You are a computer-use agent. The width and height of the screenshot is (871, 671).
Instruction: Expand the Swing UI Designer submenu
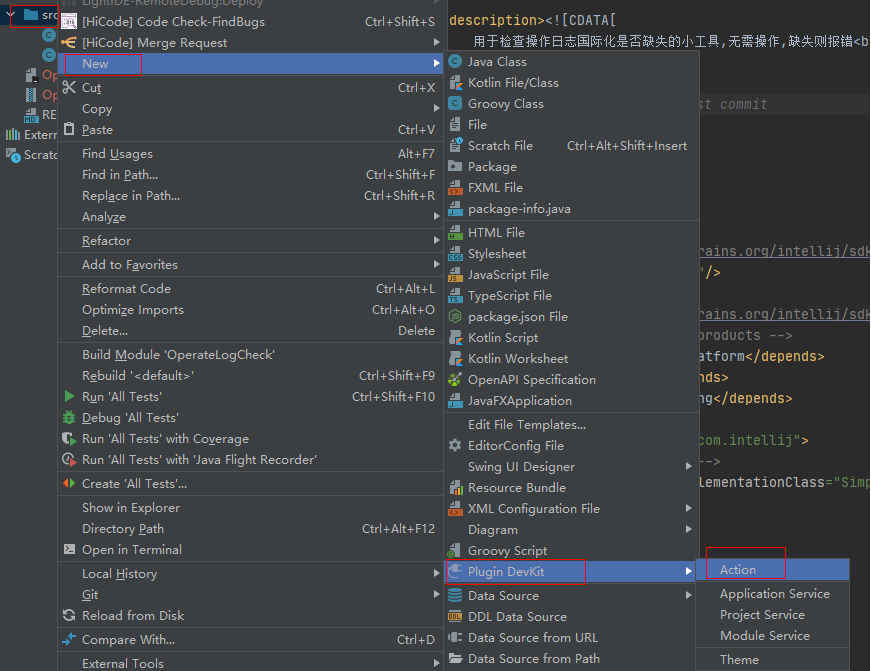(688, 467)
